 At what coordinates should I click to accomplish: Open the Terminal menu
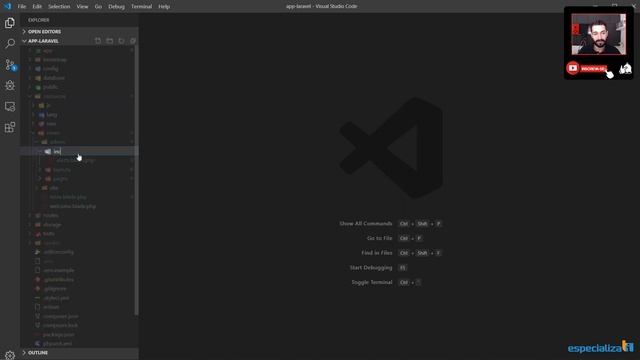(x=141, y=7)
